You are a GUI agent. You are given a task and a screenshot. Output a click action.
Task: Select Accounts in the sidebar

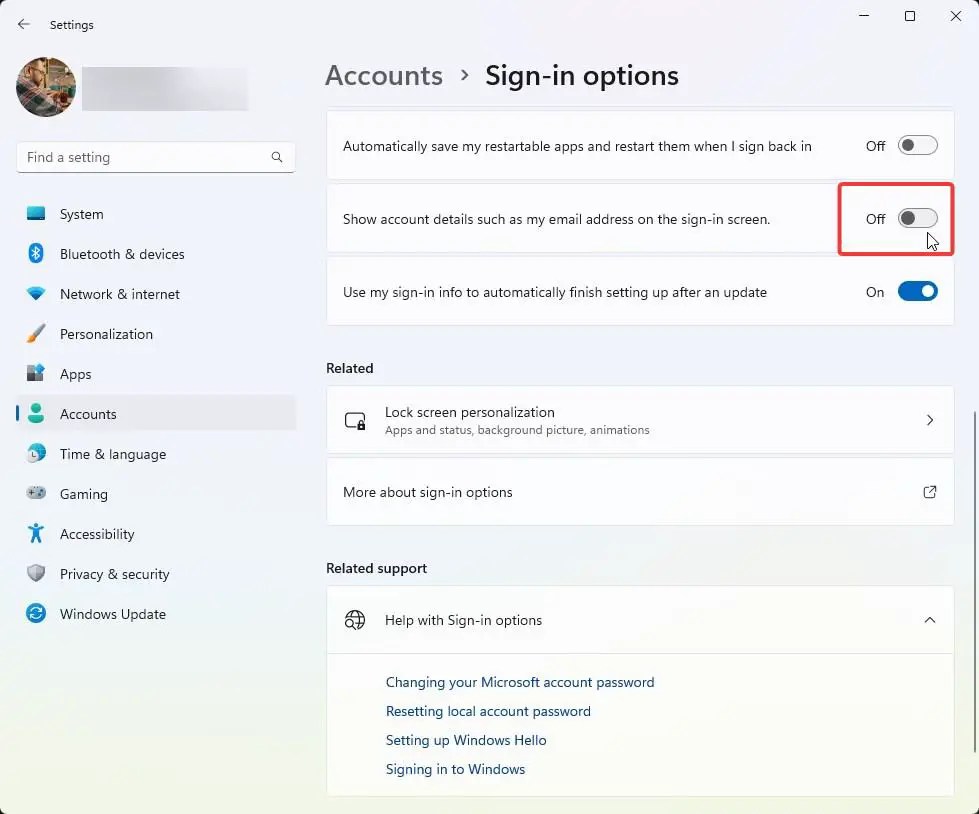click(x=156, y=413)
